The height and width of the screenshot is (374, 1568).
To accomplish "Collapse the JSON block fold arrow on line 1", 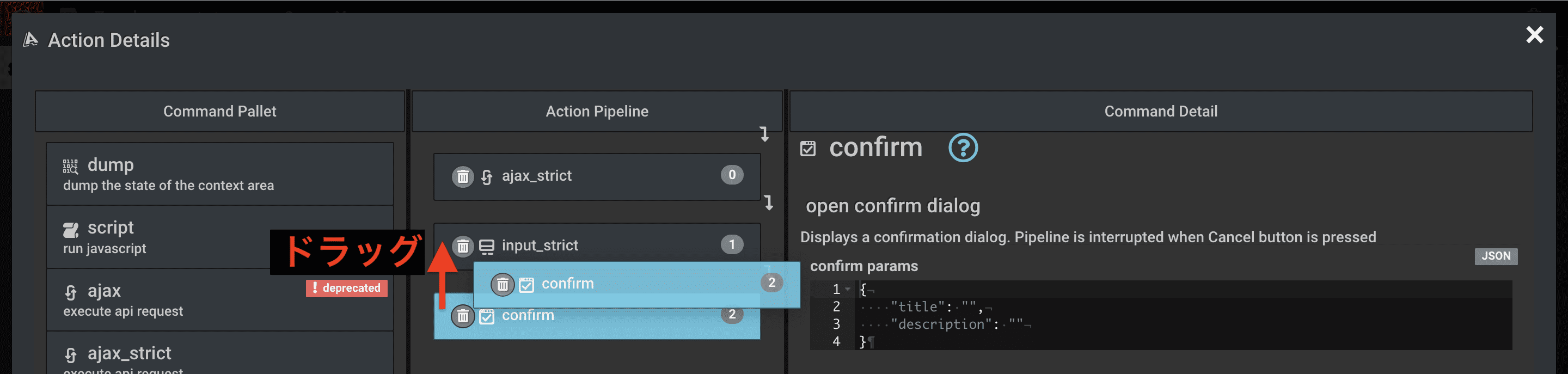I will 848,289.
